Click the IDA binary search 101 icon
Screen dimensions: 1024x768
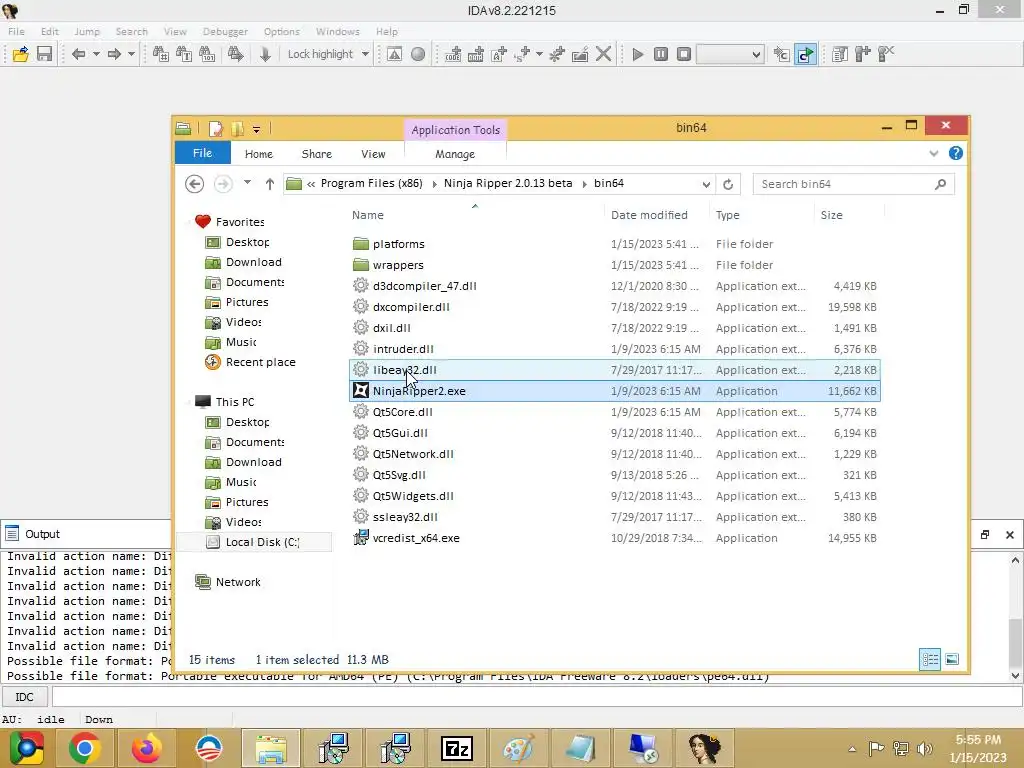click(207, 54)
